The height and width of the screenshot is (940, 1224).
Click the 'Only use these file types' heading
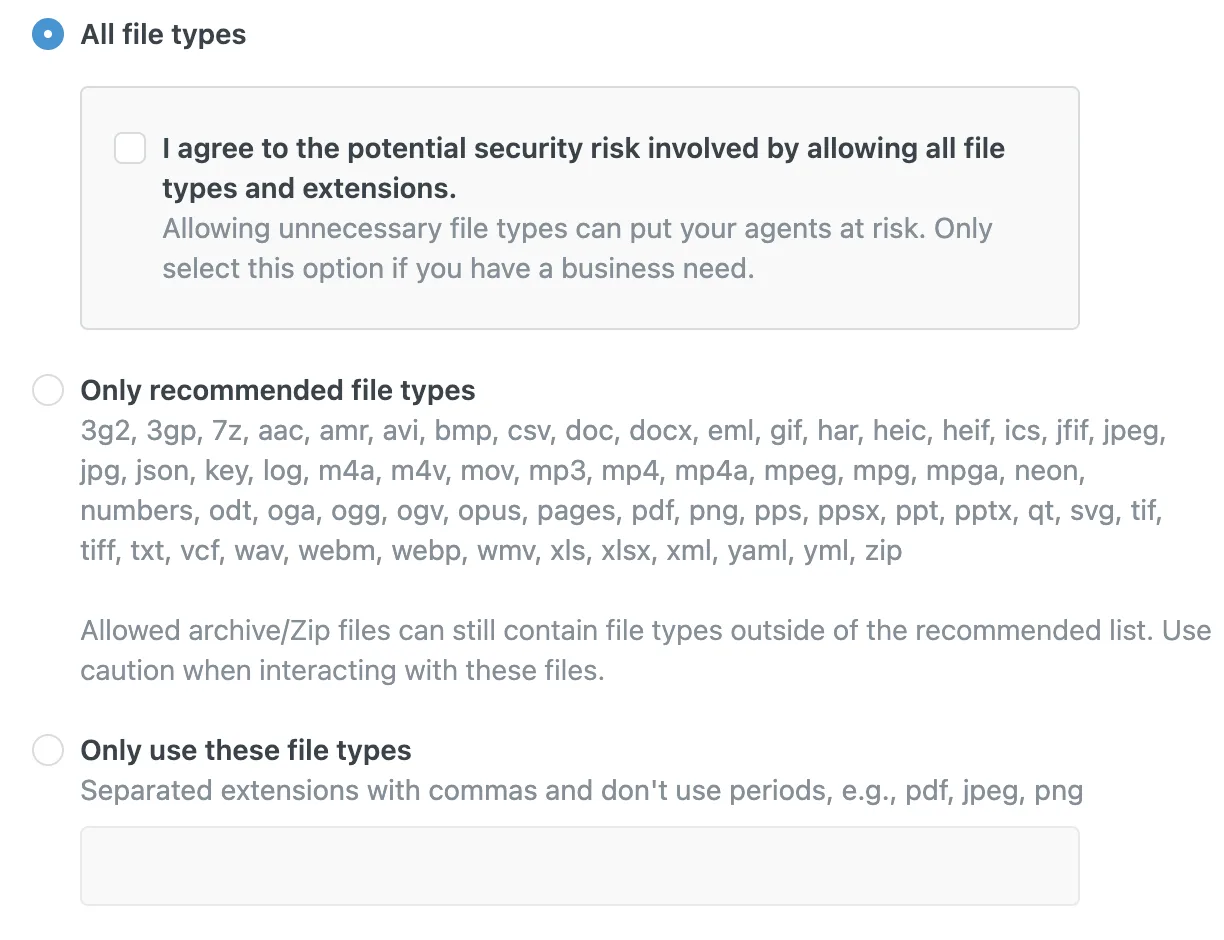pos(246,750)
